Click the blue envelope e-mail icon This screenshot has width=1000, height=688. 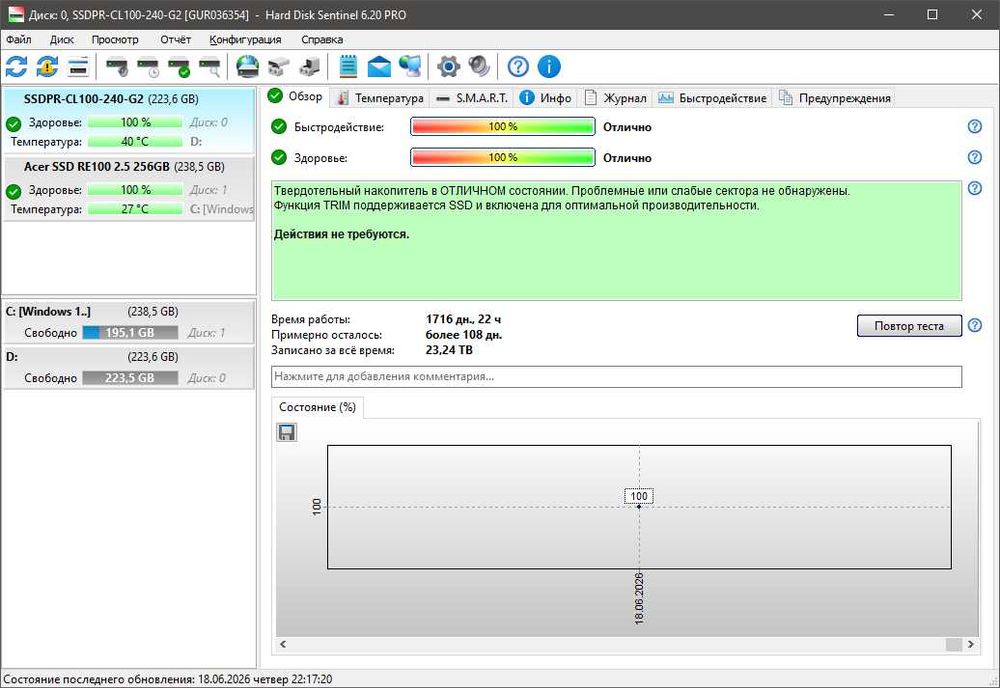[379, 66]
